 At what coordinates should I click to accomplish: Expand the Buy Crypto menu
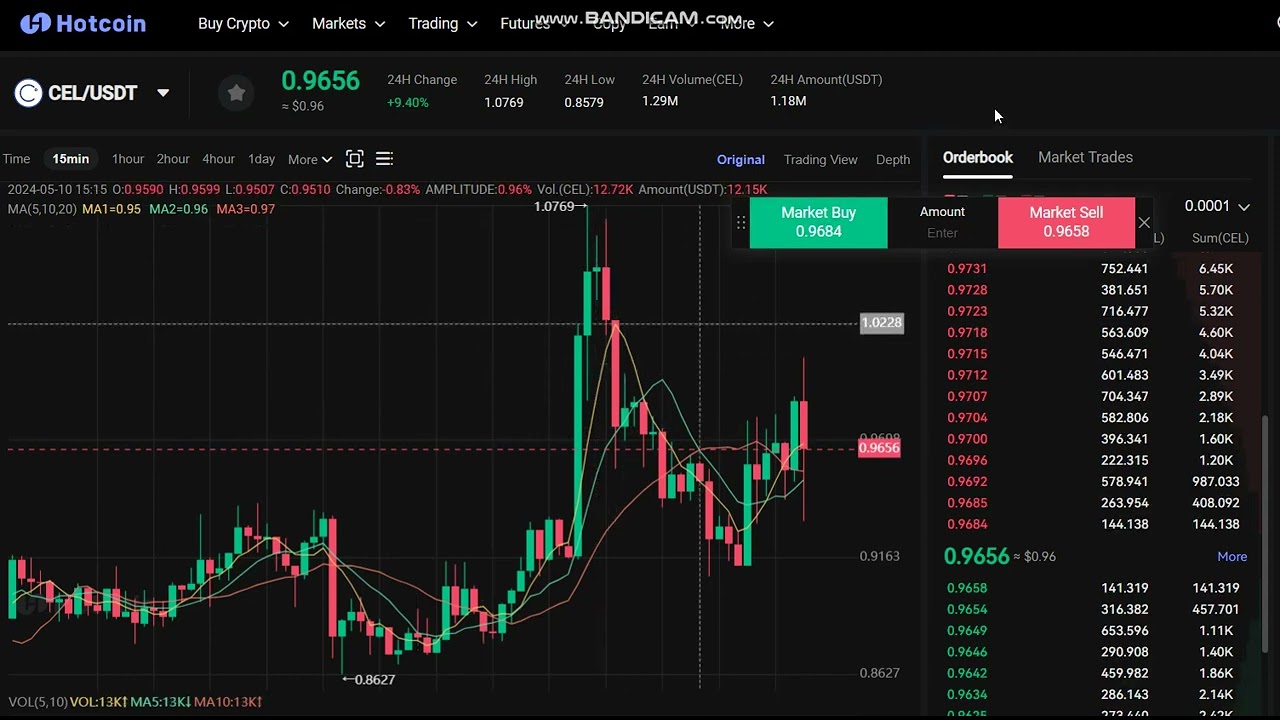point(243,23)
